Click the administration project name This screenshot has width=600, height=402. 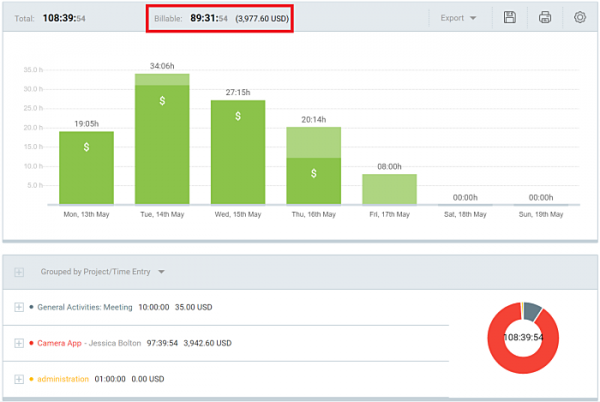[x=63, y=379]
